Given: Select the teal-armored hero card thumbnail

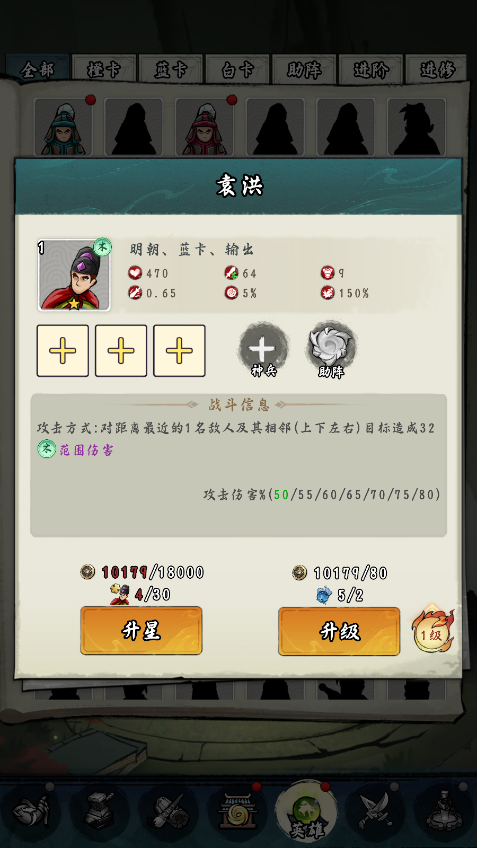Looking at the screenshot, I should (63, 128).
